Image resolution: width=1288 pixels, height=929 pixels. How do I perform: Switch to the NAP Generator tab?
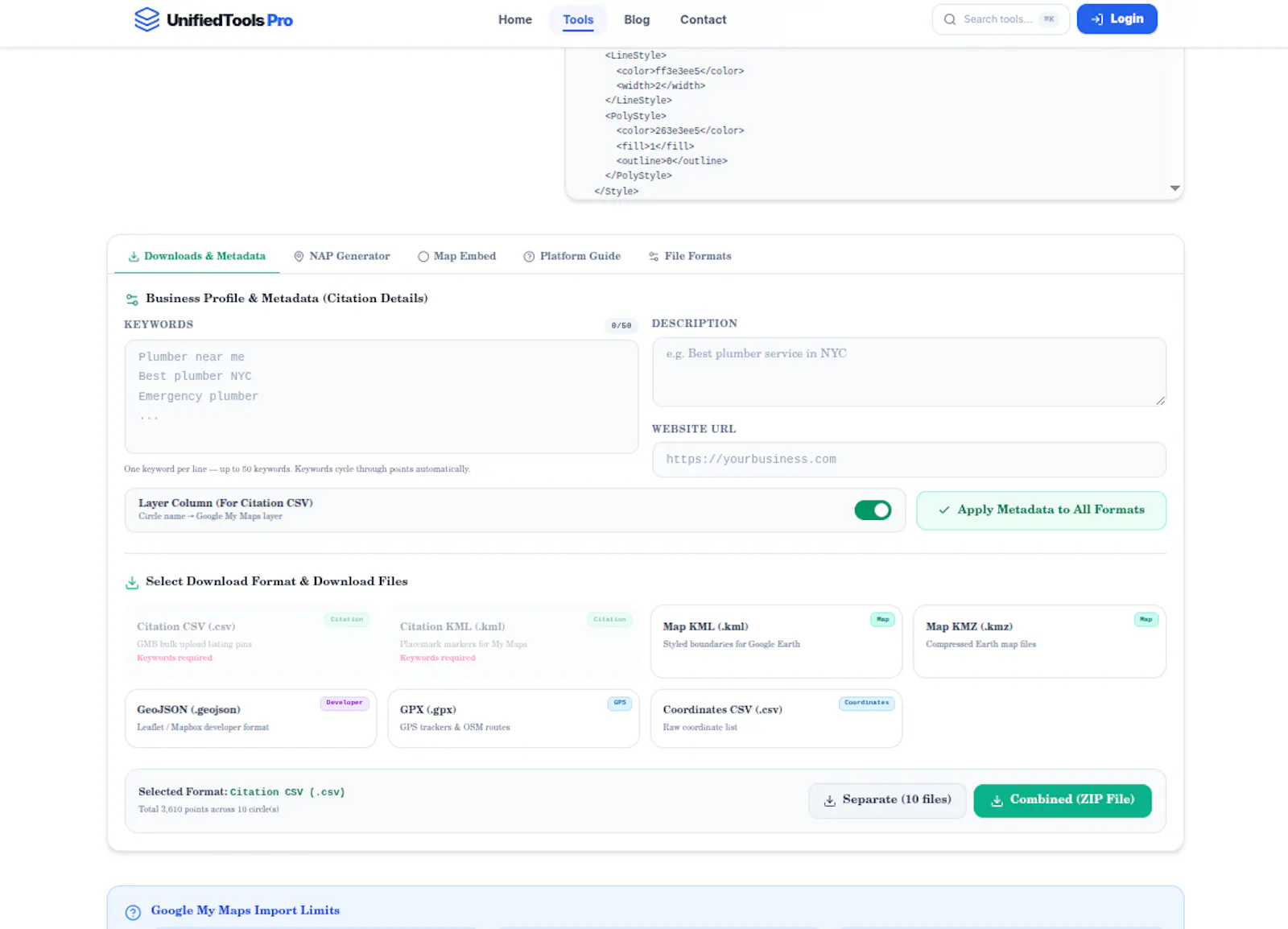(341, 257)
